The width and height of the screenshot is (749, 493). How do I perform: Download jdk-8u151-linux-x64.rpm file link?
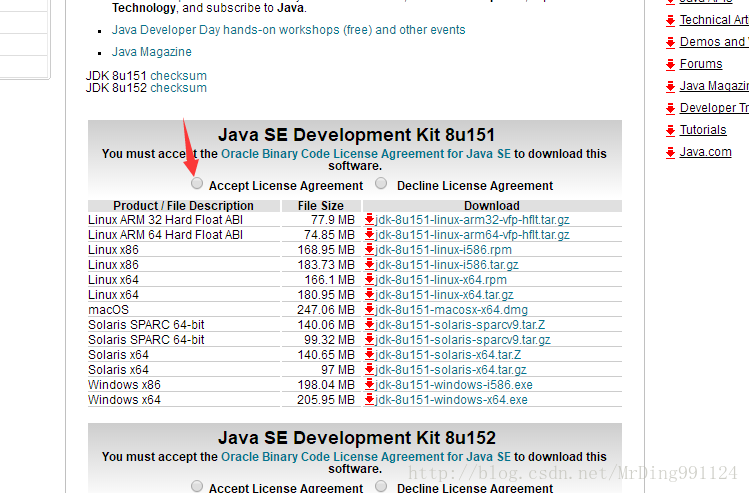coord(441,279)
